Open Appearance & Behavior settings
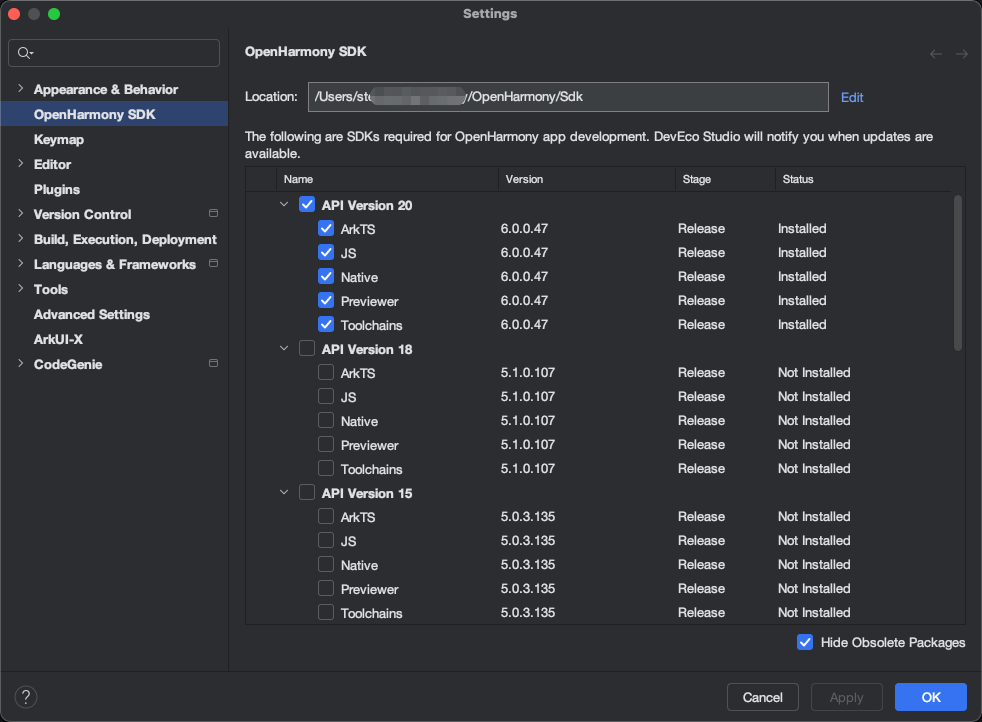982x722 pixels. click(x=106, y=89)
